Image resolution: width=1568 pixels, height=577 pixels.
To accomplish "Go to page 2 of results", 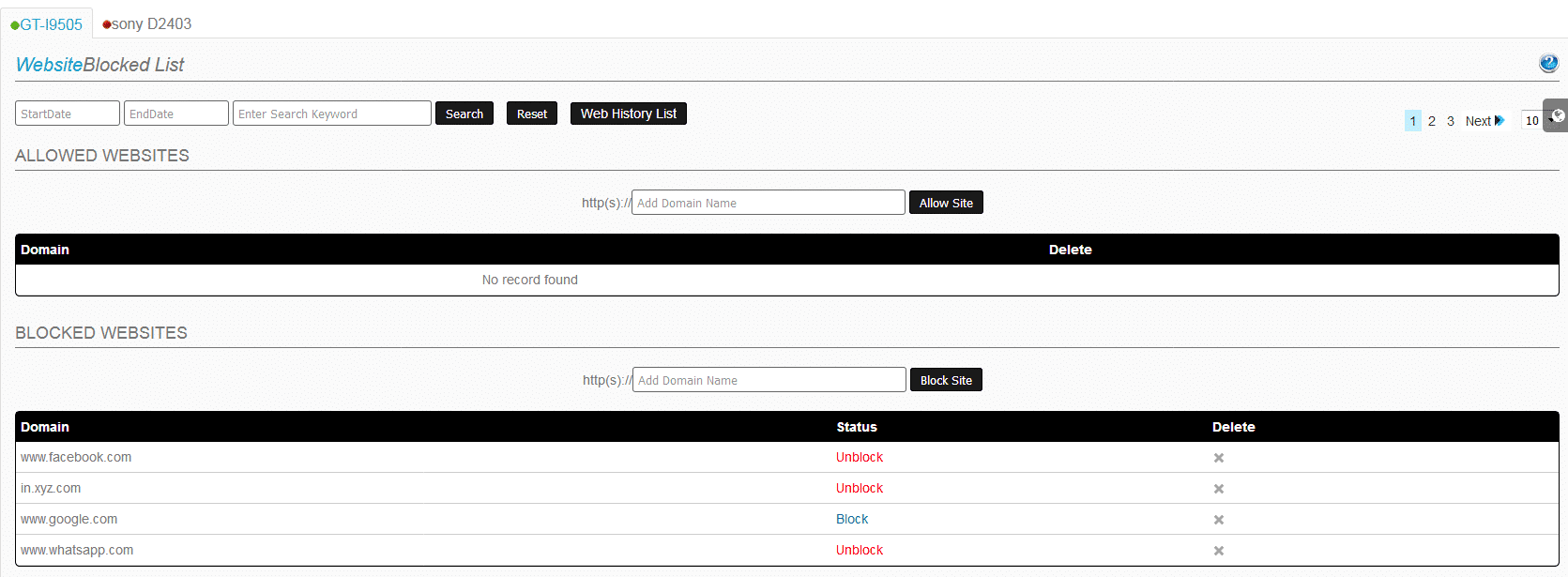I will tap(1432, 120).
